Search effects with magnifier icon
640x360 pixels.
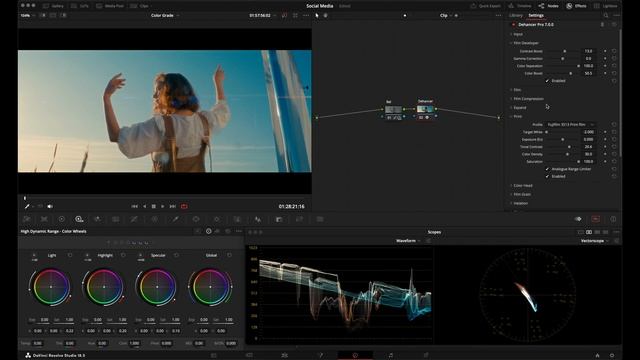click(x=606, y=16)
